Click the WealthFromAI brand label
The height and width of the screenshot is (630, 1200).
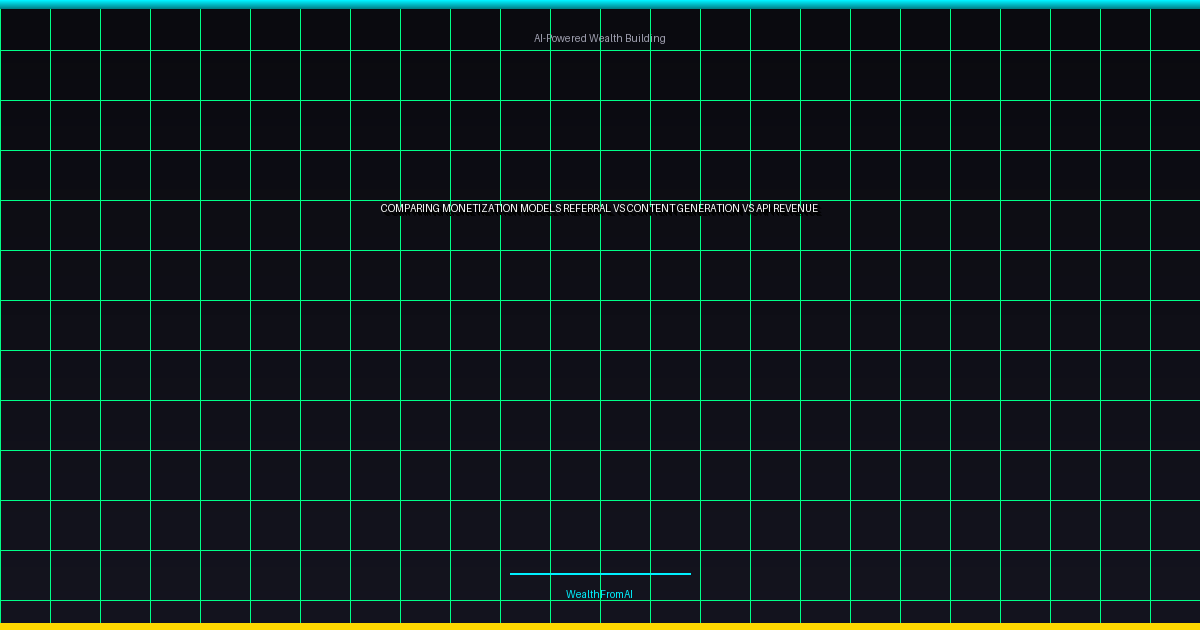599,594
